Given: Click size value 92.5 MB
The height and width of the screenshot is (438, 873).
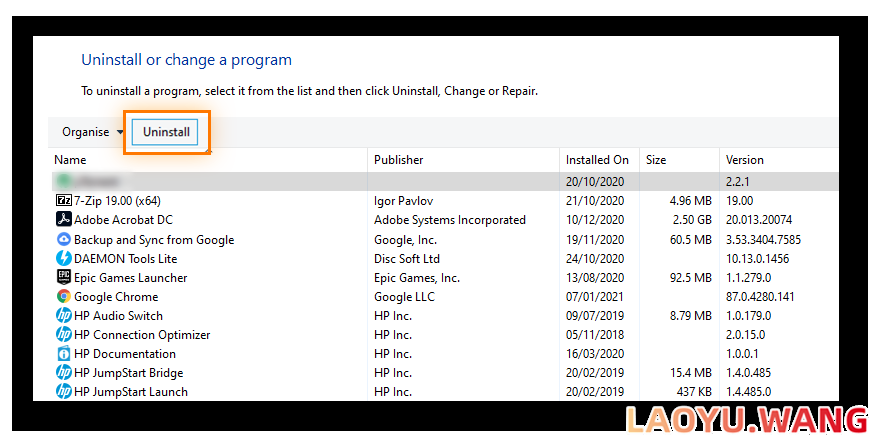Looking at the screenshot, I should coord(690,277).
